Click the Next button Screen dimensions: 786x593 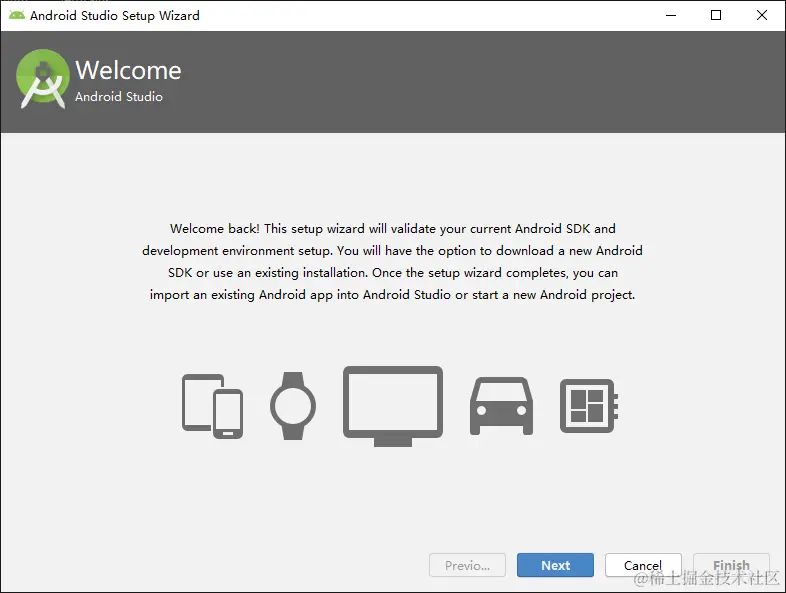click(x=555, y=565)
